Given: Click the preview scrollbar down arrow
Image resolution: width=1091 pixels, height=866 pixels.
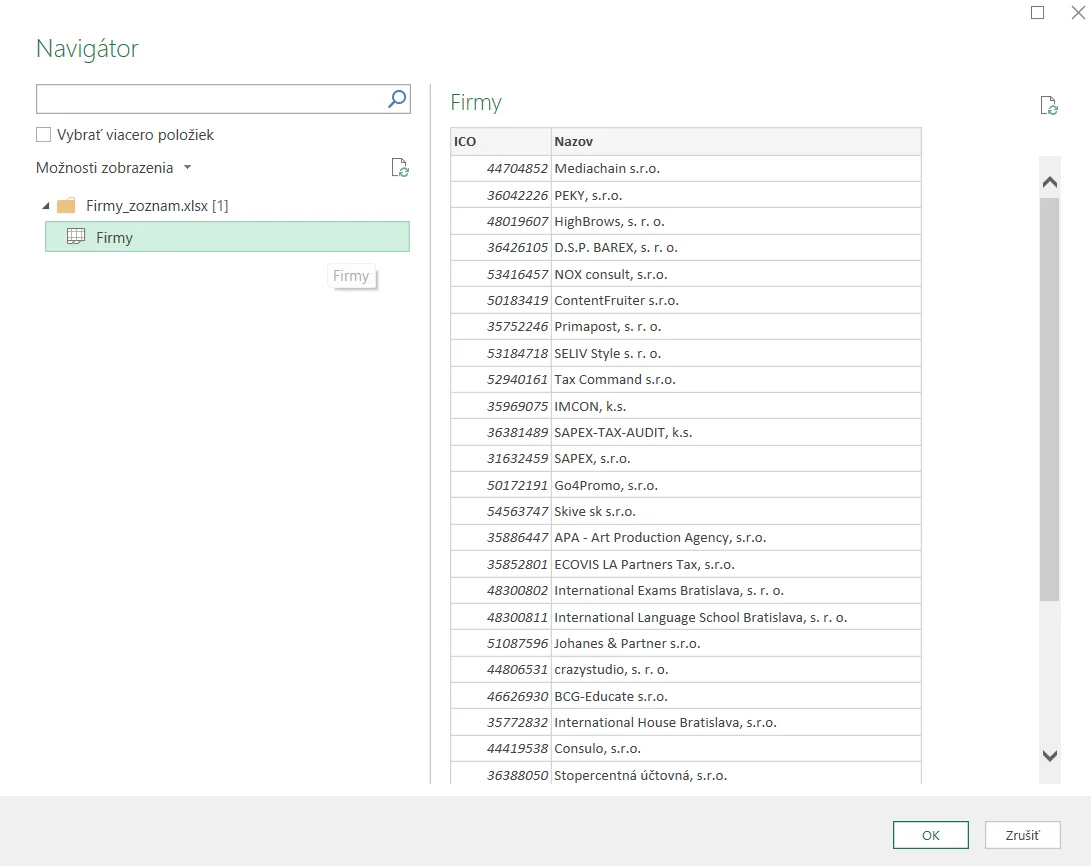Looking at the screenshot, I should pyautogui.click(x=1050, y=755).
